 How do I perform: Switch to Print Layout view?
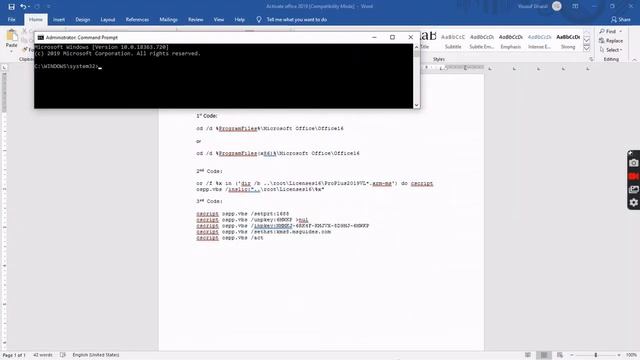pyautogui.click(x=544, y=355)
